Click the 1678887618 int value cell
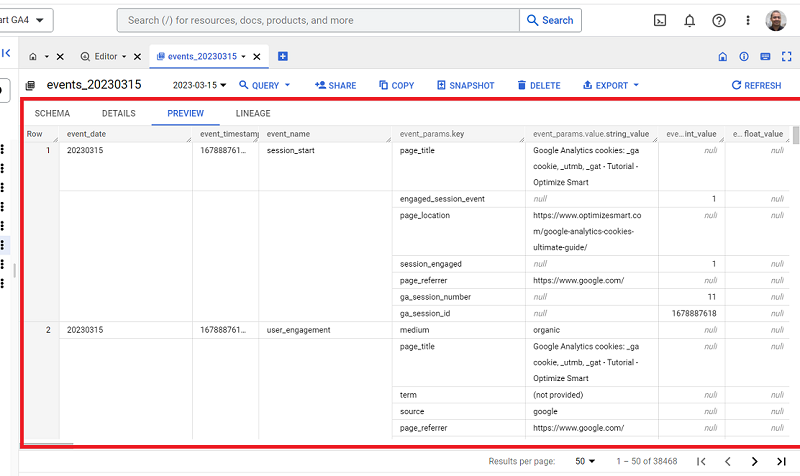Image resolution: width=800 pixels, height=476 pixels. pos(694,313)
